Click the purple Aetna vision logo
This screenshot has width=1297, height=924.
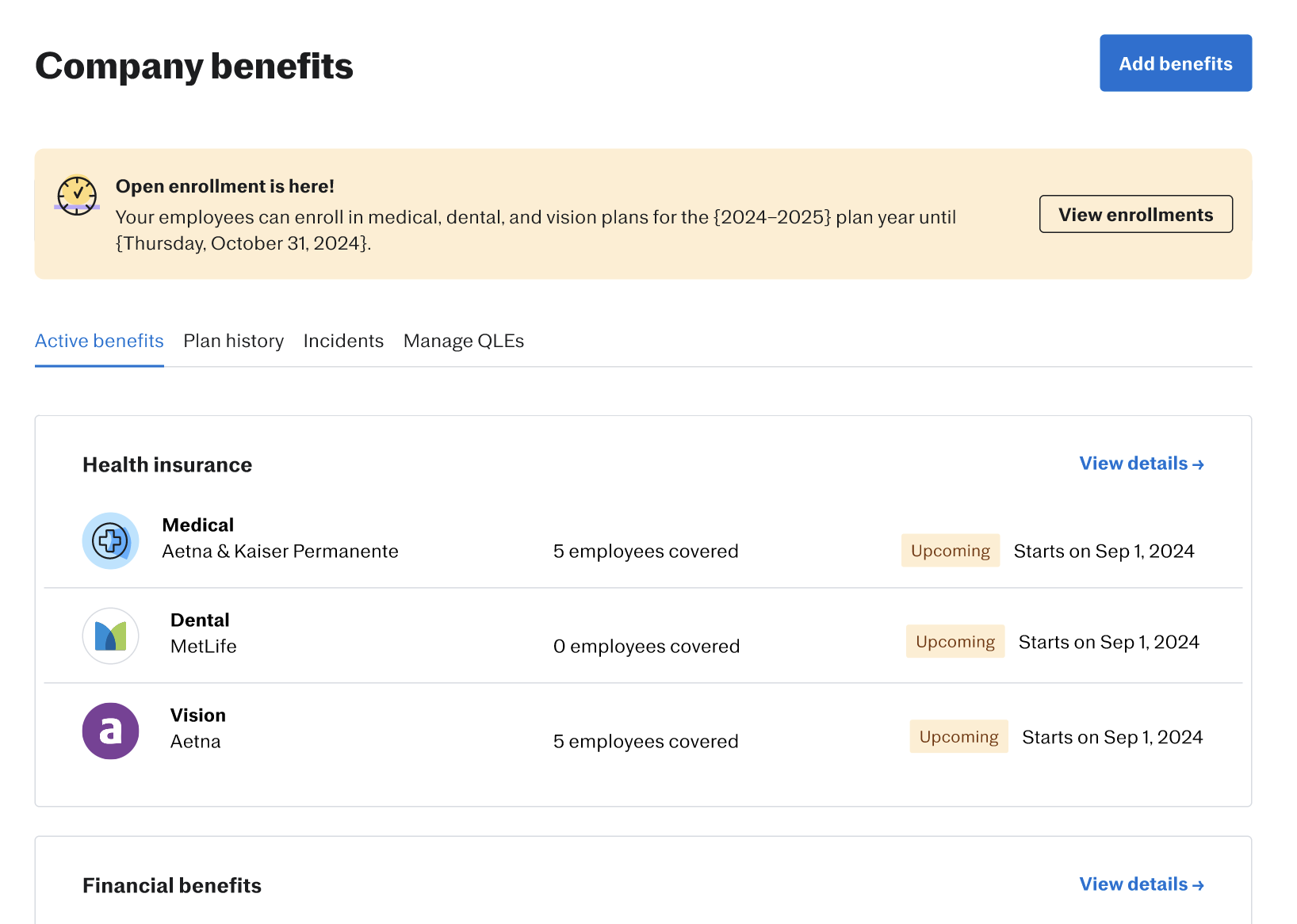pos(111,731)
